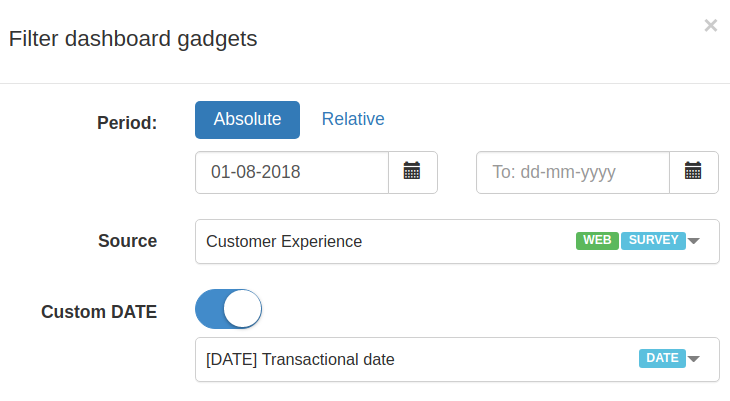
Task: Close the Filter dashboard gadgets dialog
Action: coord(710,25)
